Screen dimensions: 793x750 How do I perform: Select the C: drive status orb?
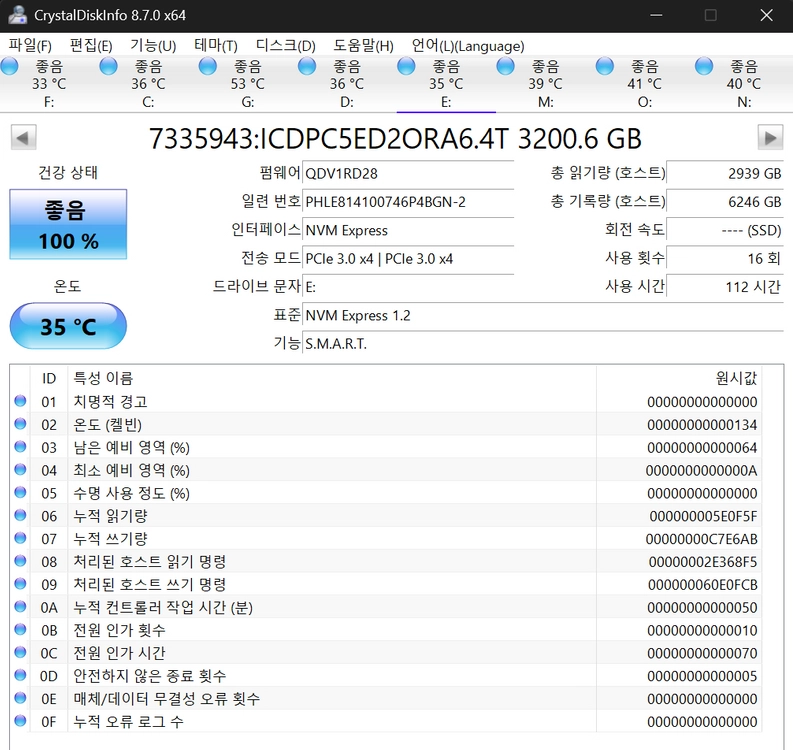click(108, 66)
